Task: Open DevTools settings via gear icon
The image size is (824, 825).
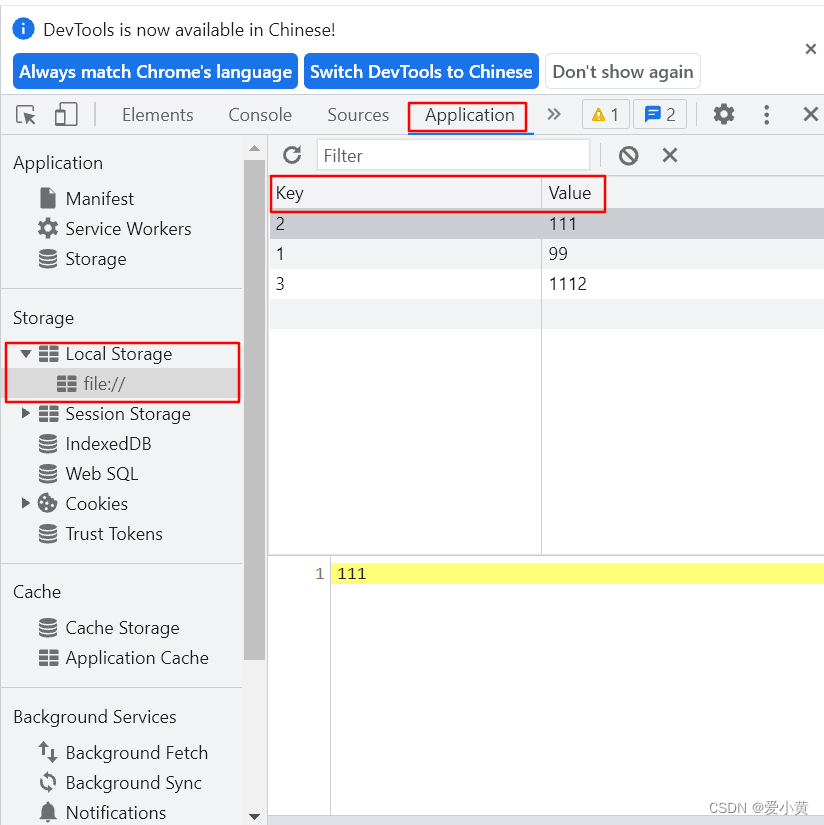Action: click(x=723, y=114)
